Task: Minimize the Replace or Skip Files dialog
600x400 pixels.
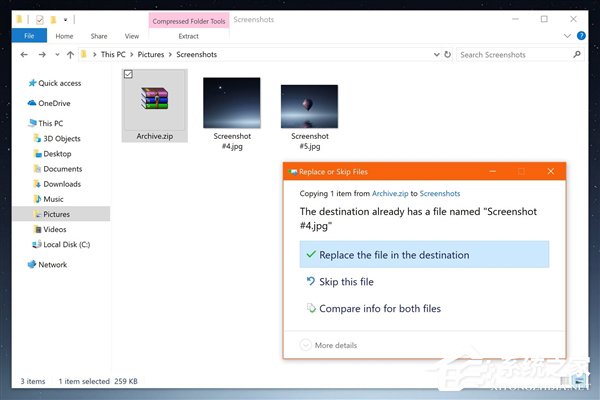Action: [492, 171]
